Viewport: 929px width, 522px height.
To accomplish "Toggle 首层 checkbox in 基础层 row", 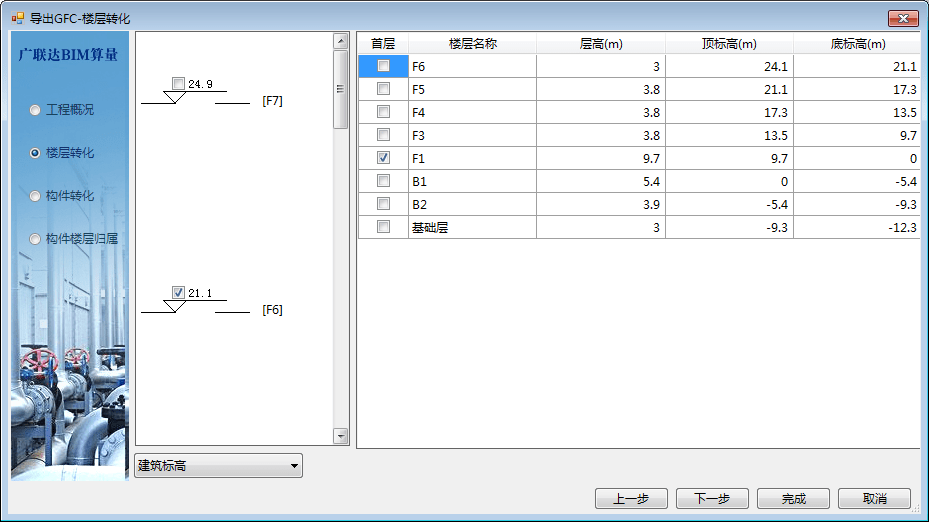I will coord(383,226).
